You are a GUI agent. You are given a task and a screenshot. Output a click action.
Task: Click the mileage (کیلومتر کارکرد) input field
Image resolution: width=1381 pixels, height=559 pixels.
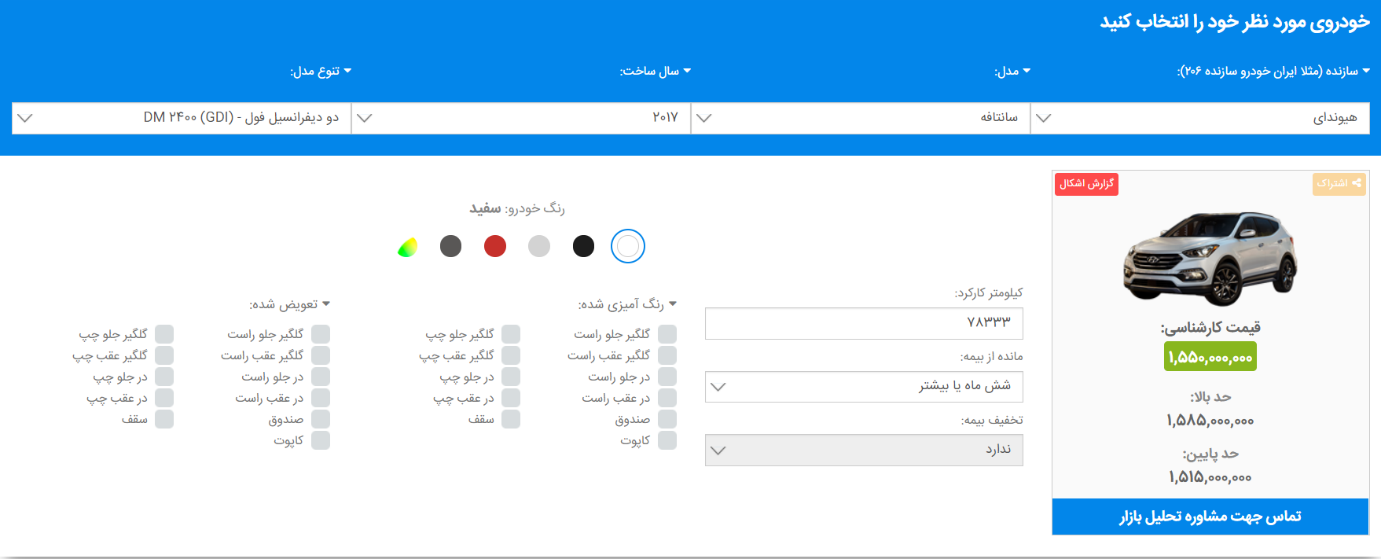[864, 323]
